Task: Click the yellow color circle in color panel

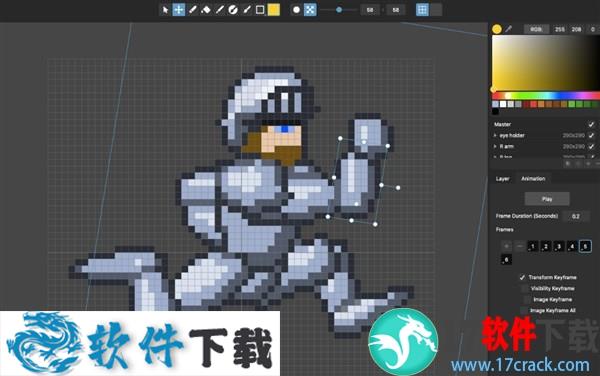Action: (x=497, y=29)
